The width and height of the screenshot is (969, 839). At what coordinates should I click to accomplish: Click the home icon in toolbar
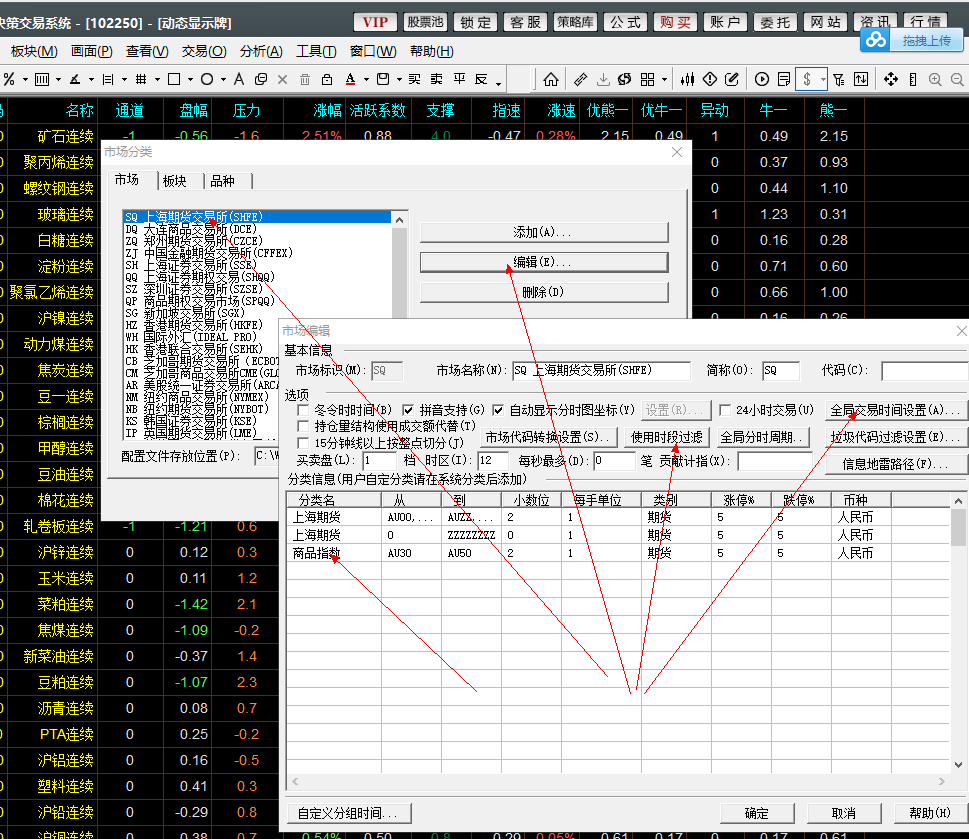point(551,80)
